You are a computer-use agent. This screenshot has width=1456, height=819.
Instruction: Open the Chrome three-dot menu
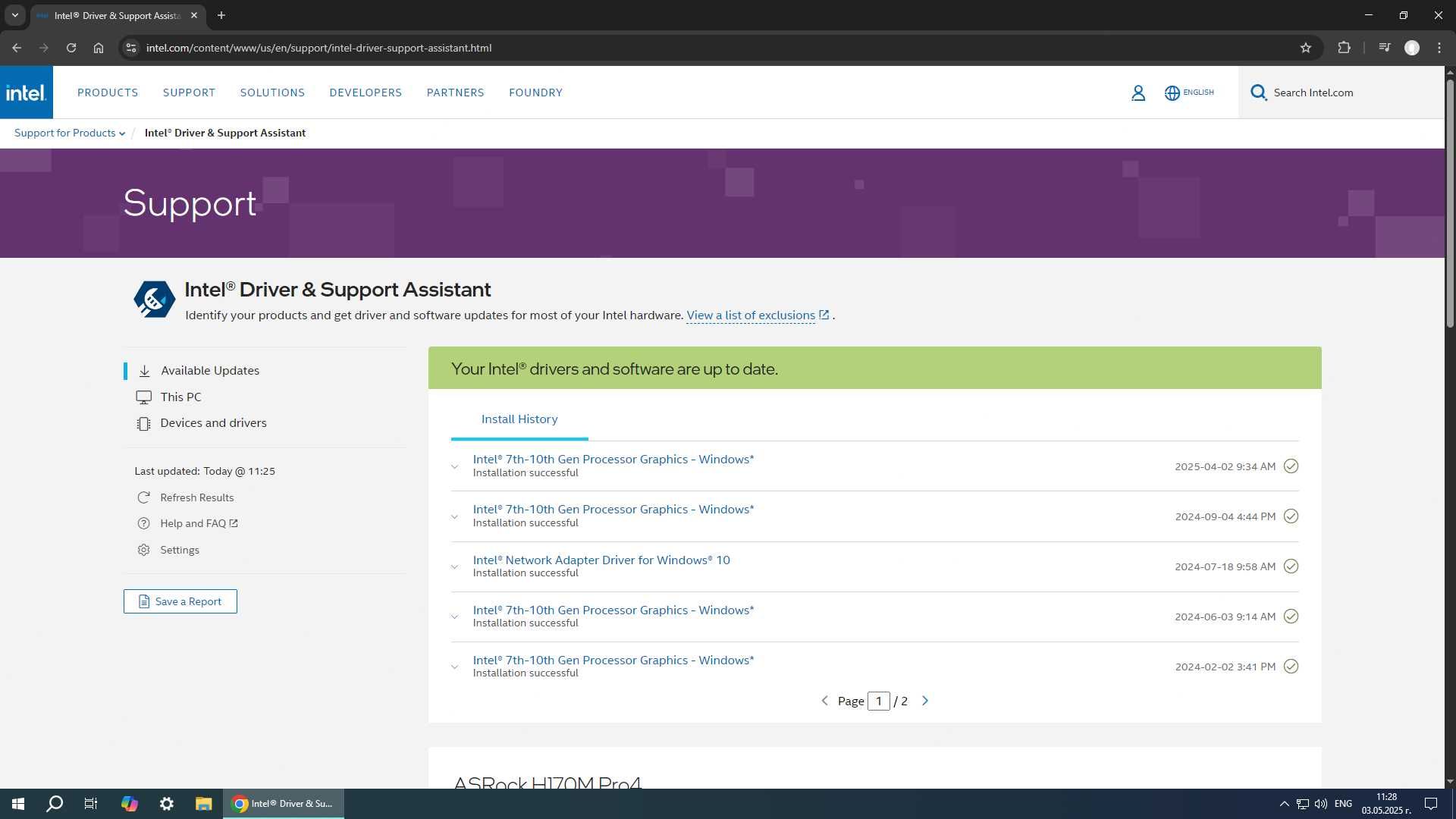click(1439, 48)
